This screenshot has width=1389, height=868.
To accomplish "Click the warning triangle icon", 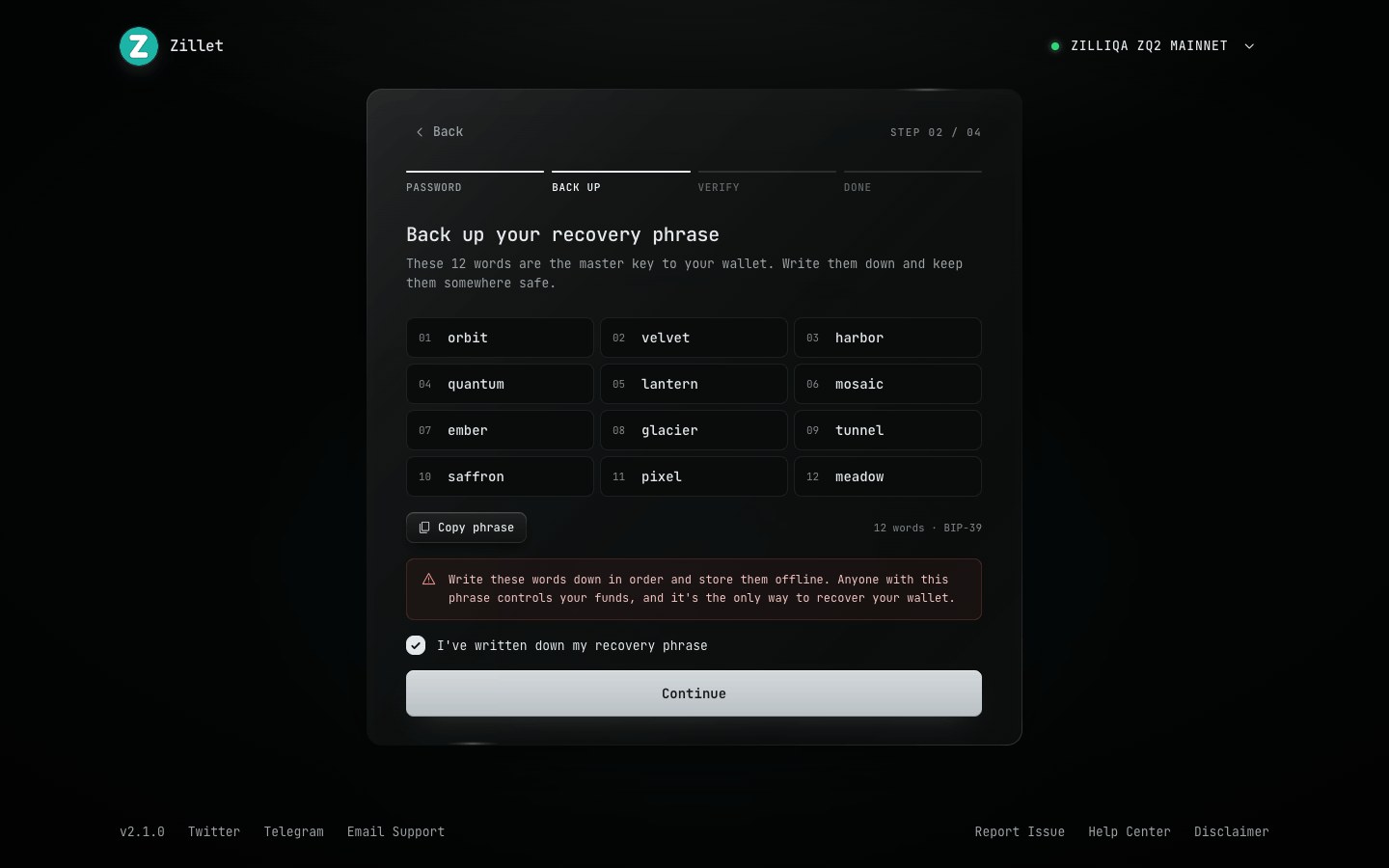I will [x=429, y=580].
